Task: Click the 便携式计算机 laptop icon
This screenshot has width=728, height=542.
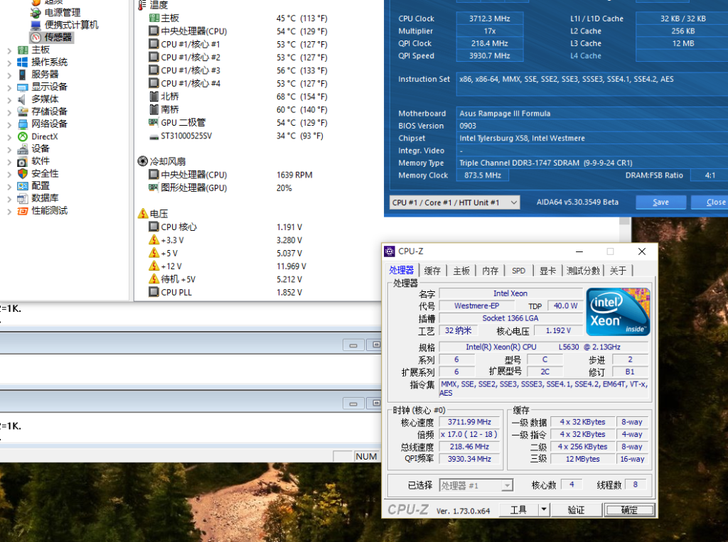Action: tap(36, 25)
